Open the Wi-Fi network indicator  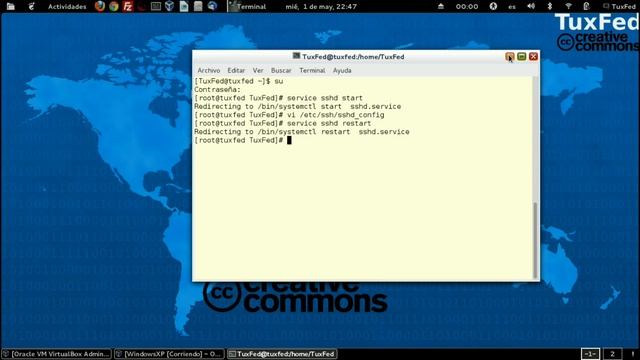(568, 6)
